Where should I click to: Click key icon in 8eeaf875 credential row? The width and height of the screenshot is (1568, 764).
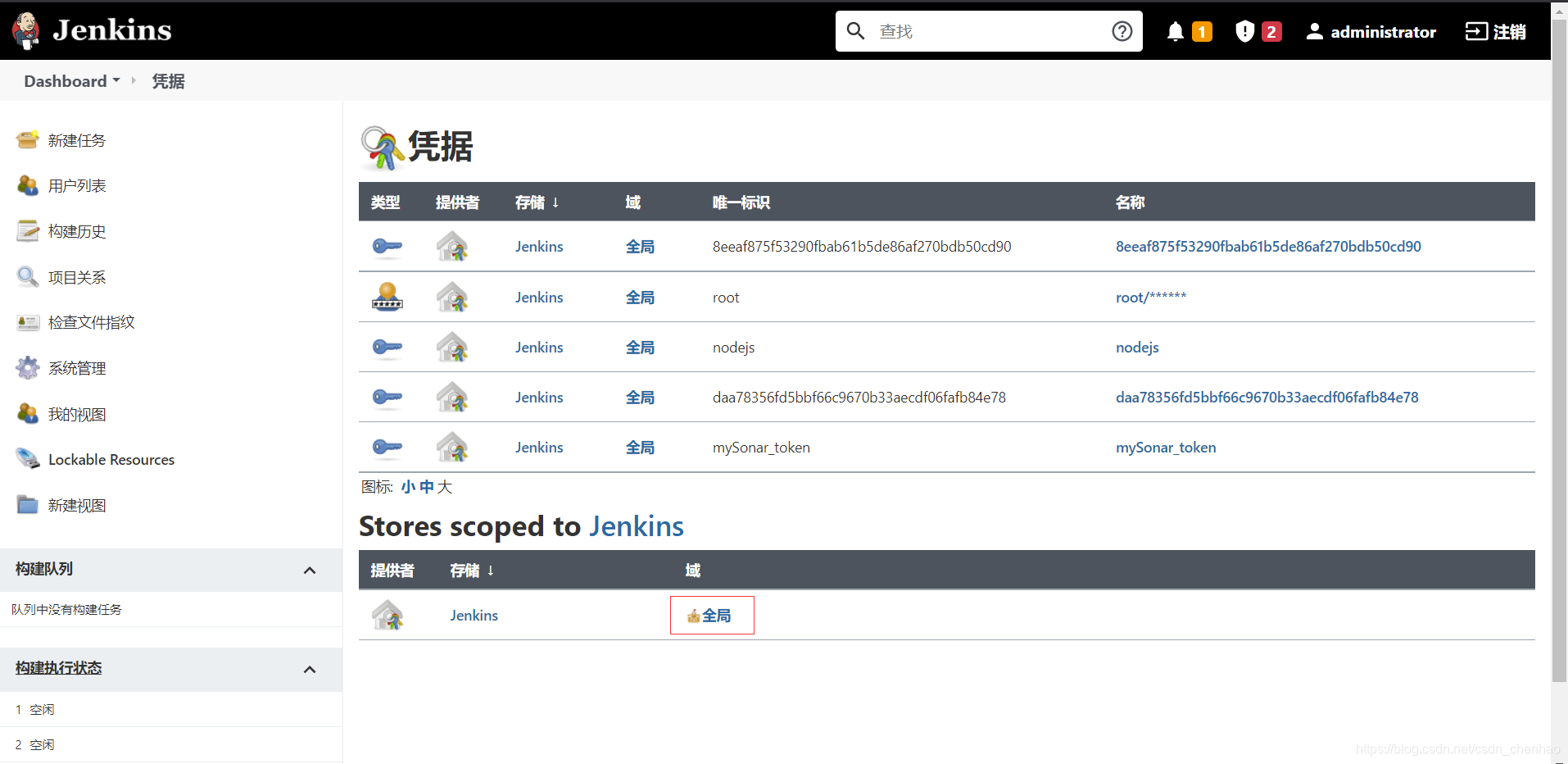(x=387, y=246)
